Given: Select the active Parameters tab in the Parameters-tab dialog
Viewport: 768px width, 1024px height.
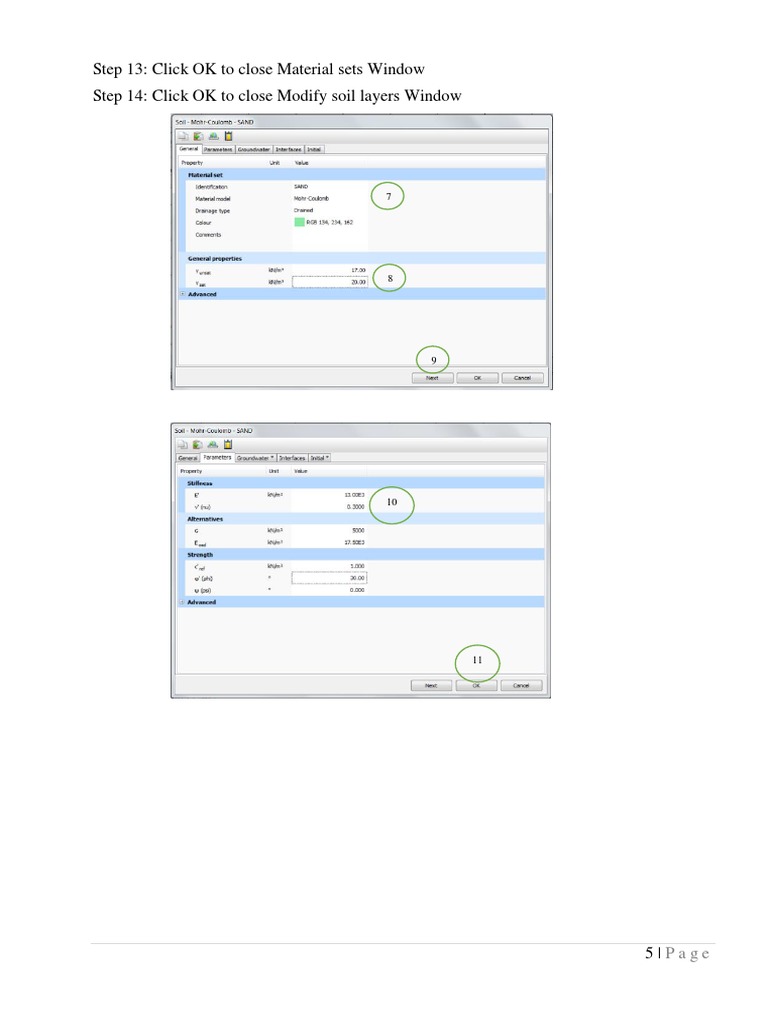Looking at the screenshot, I should pyautogui.click(x=217, y=457).
